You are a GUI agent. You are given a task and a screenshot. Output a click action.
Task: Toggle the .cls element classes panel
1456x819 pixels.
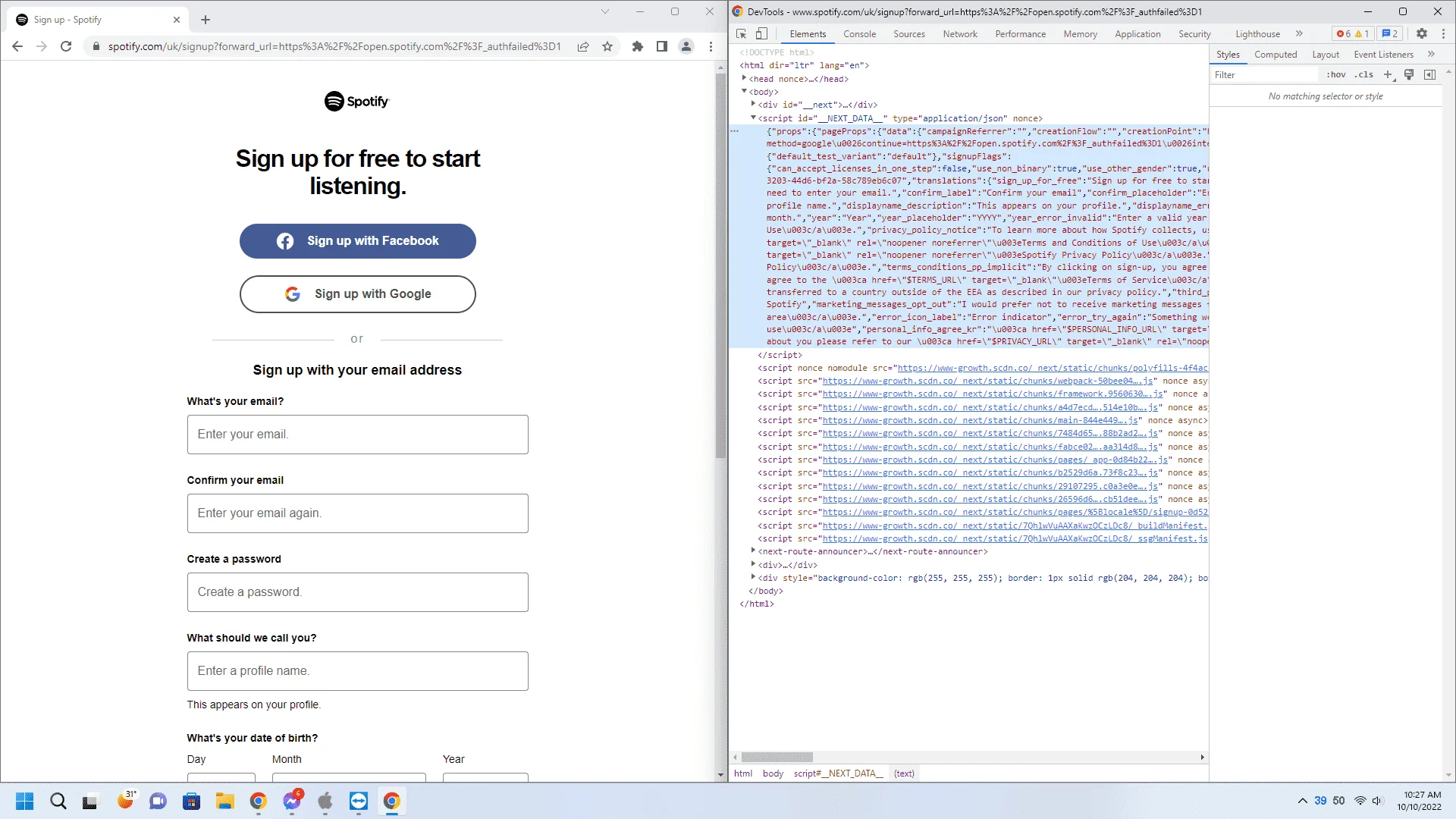[x=1365, y=75]
